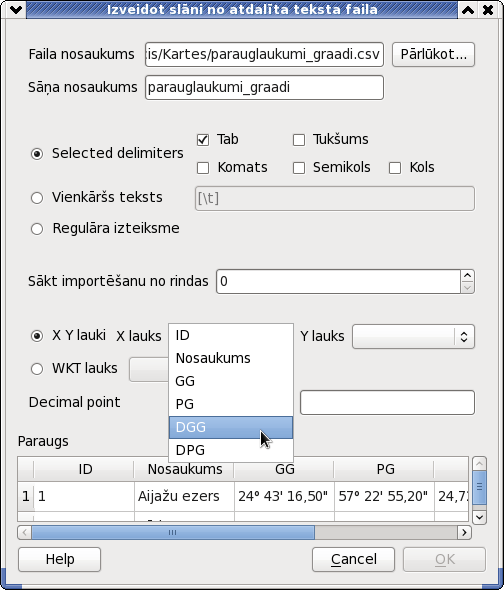The height and width of the screenshot is (590, 504).
Task: Uncheck the Tab delimiter checkbox
Action: coord(203,140)
